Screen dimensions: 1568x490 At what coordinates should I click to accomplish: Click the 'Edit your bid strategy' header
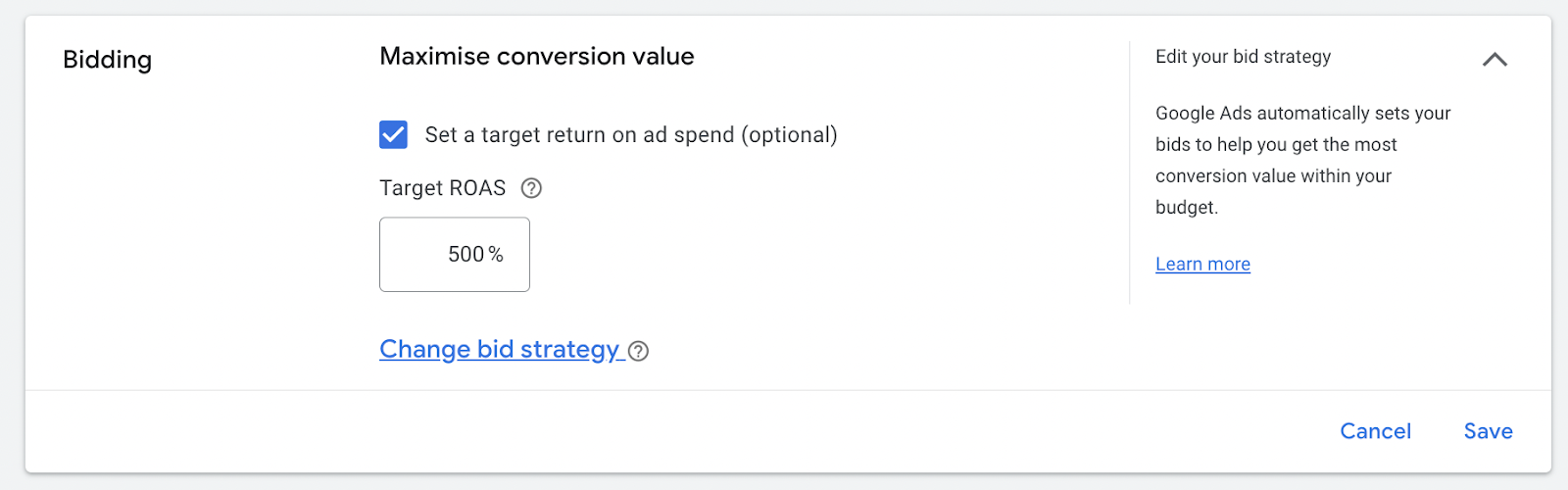[x=1243, y=57]
